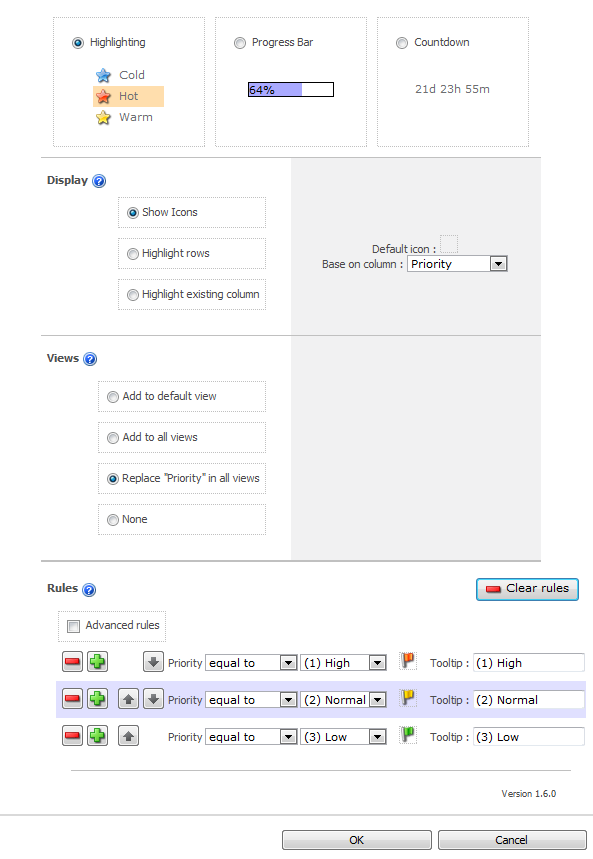Click the Rules help question icon
Screen dimensions: 593x859
point(89,589)
